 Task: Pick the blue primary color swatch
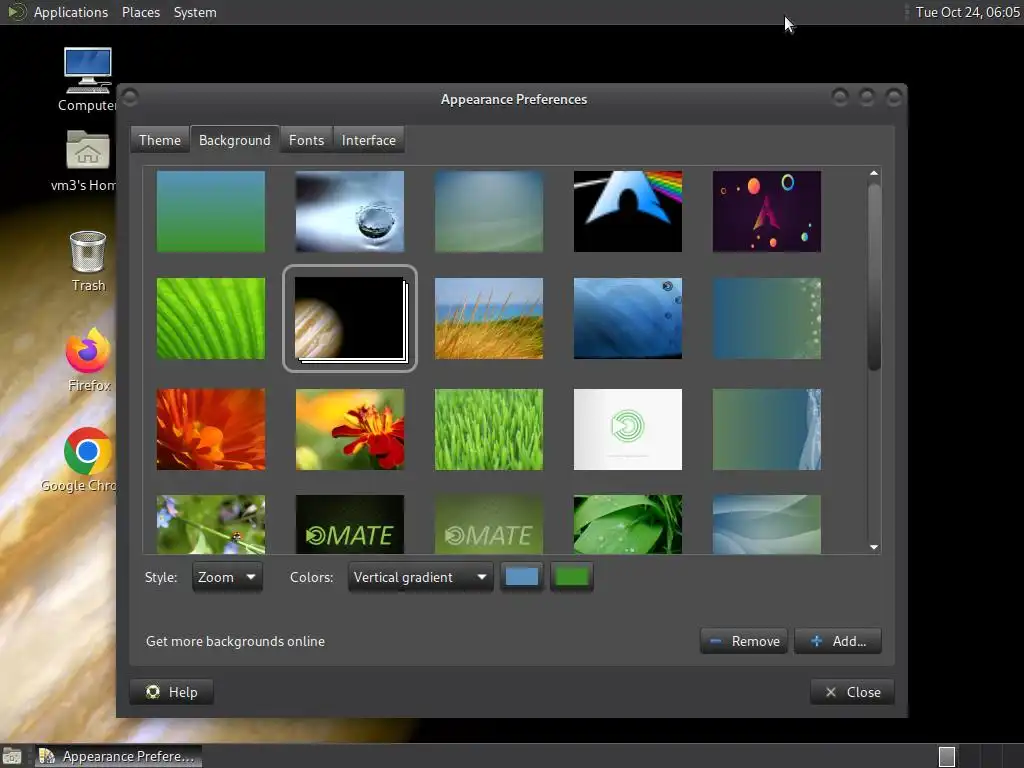[522, 577]
